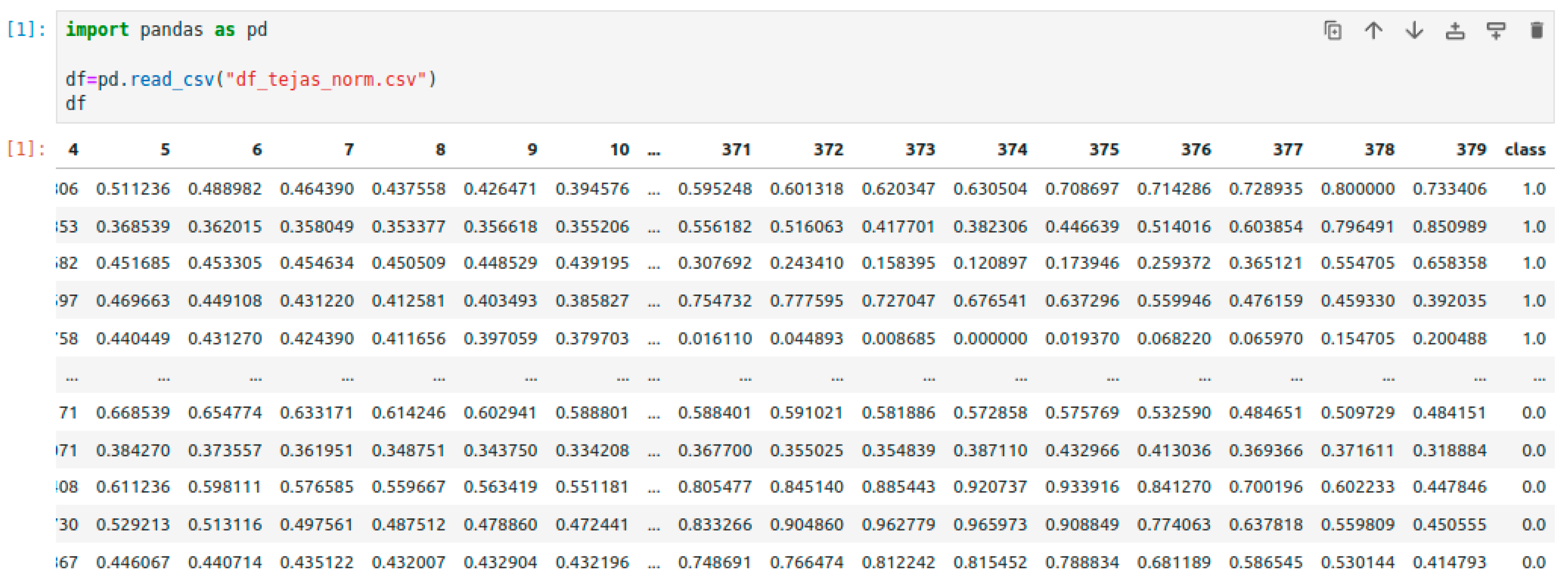The height and width of the screenshot is (581, 1568).
Task: Place cursor in import pandas line
Action: [x=166, y=29]
